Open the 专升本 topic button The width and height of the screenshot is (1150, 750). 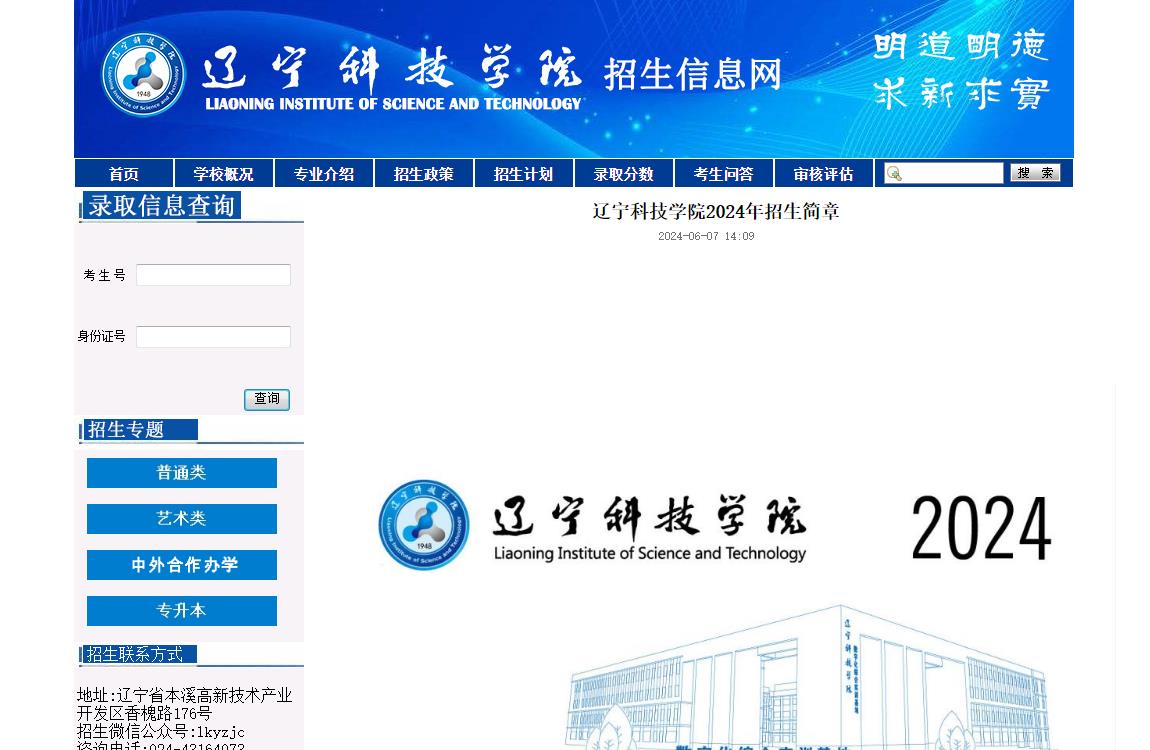tap(182, 611)
